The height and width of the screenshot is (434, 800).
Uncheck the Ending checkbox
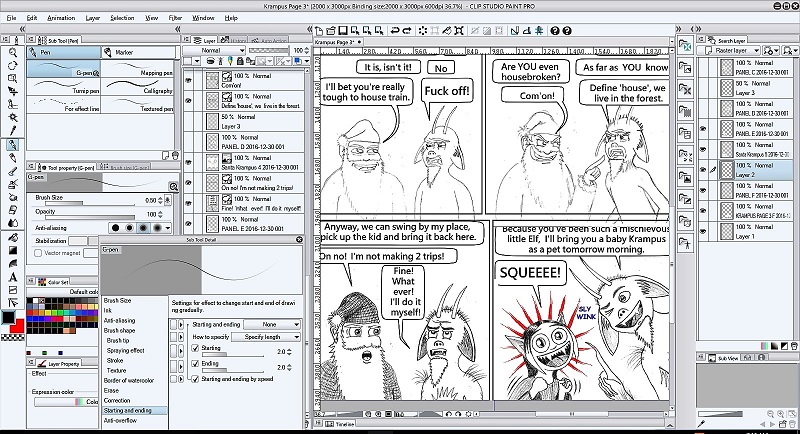click(195, 364)
